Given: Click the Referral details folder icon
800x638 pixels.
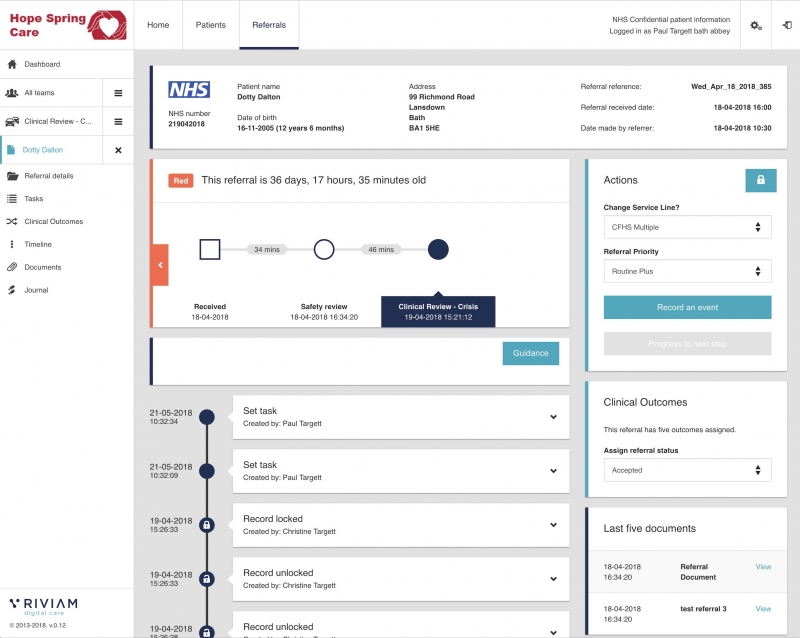Looking at the screenshot, I should click(x=12, y=176).
